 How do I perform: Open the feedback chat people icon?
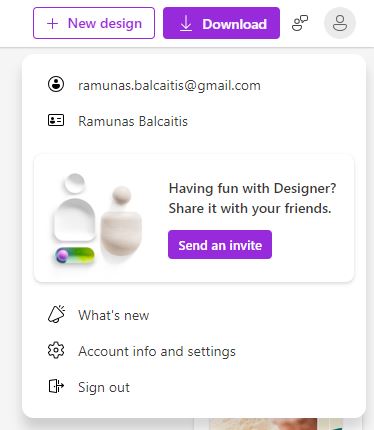300,23
